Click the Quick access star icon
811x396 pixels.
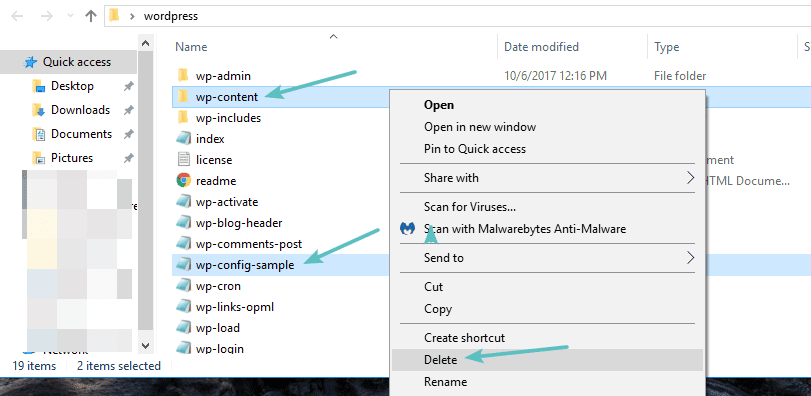click(31, 62)
